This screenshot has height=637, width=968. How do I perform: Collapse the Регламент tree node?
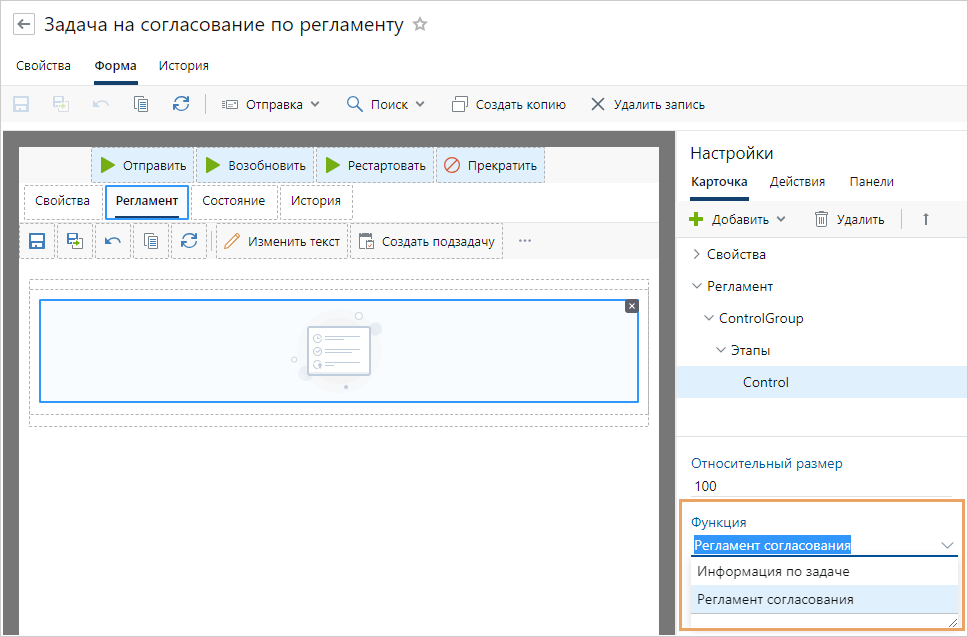pos(696,286)
